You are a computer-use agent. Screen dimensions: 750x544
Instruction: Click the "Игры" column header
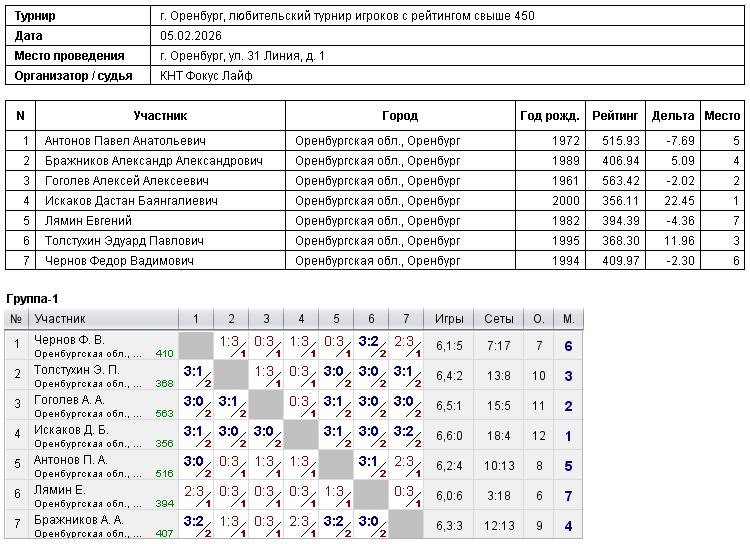(449, 319)
